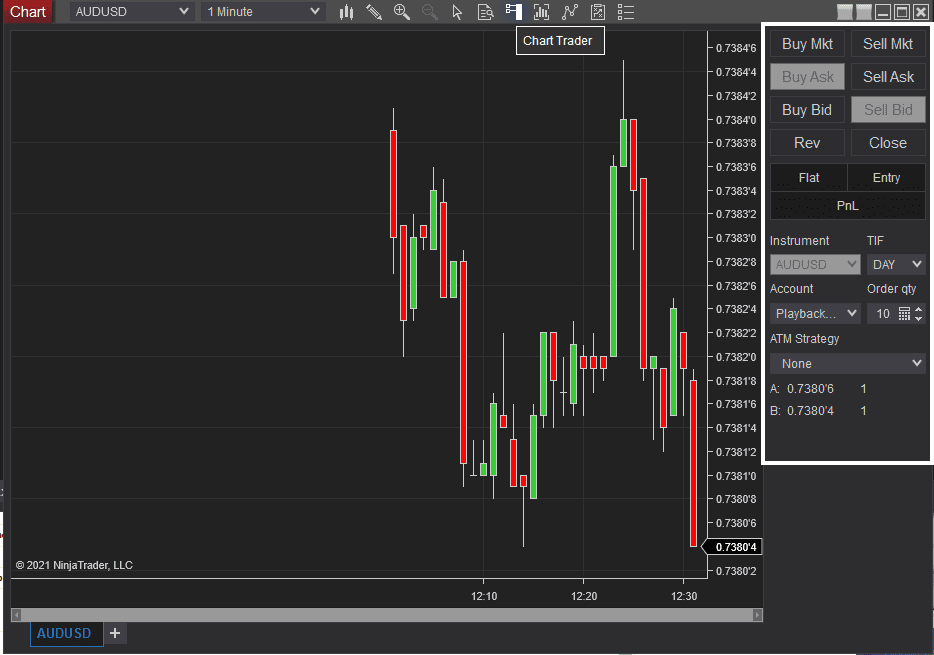Click the Chart menu label
The width and height of the screenshot is (934, 655).
click(27, 11)
